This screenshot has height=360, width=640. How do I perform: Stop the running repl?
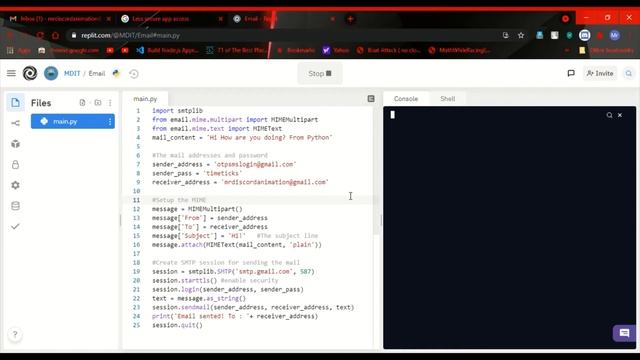point(320,73)
